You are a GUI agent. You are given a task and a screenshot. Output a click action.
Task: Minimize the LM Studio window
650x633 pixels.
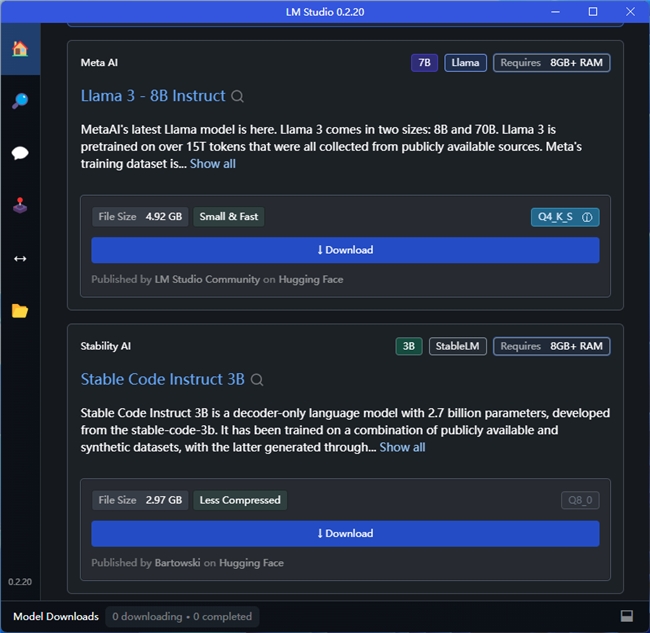click(x=555, y=12)
